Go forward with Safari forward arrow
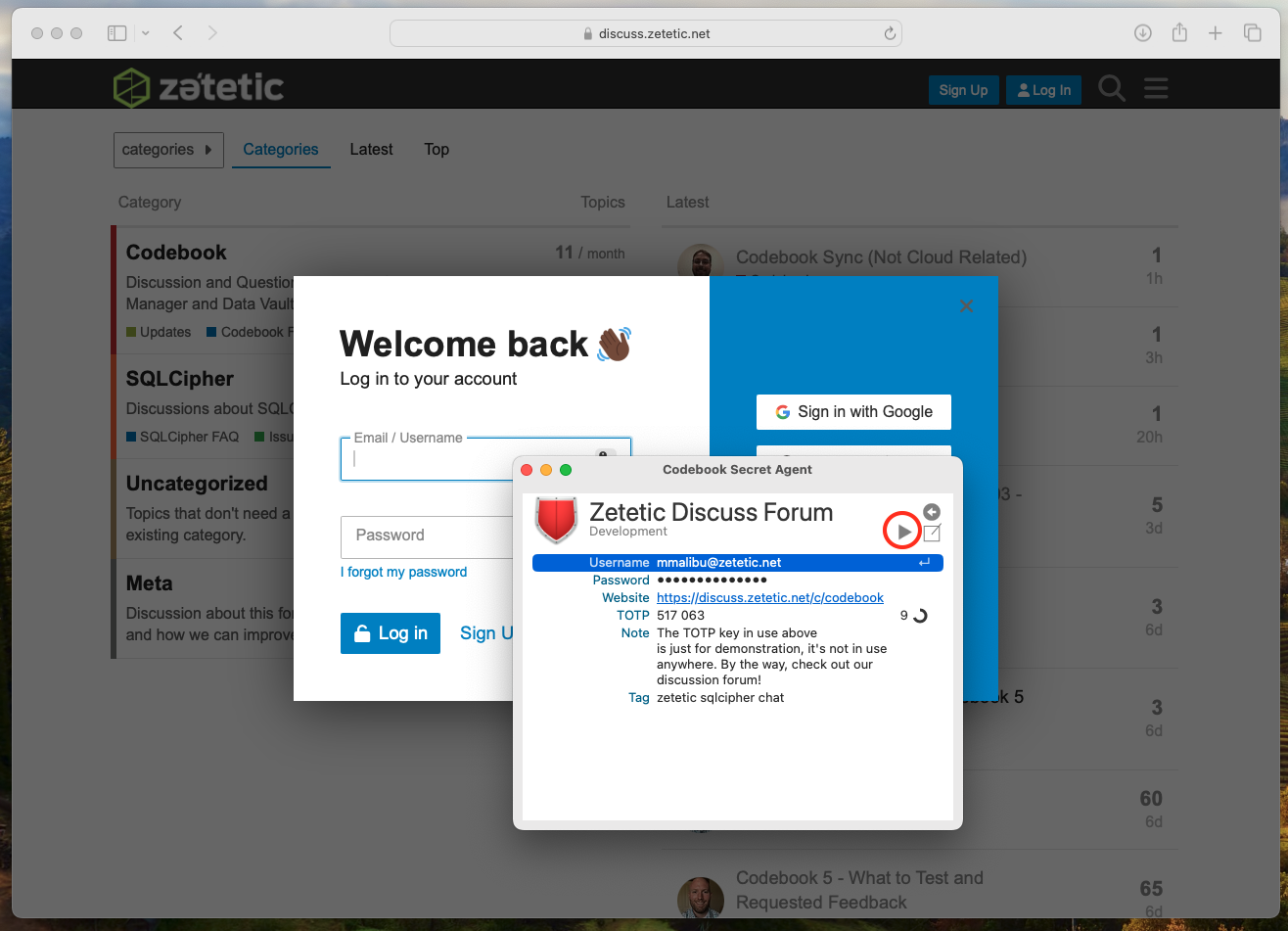1288x931 pixels. click(x=212, y=33)
